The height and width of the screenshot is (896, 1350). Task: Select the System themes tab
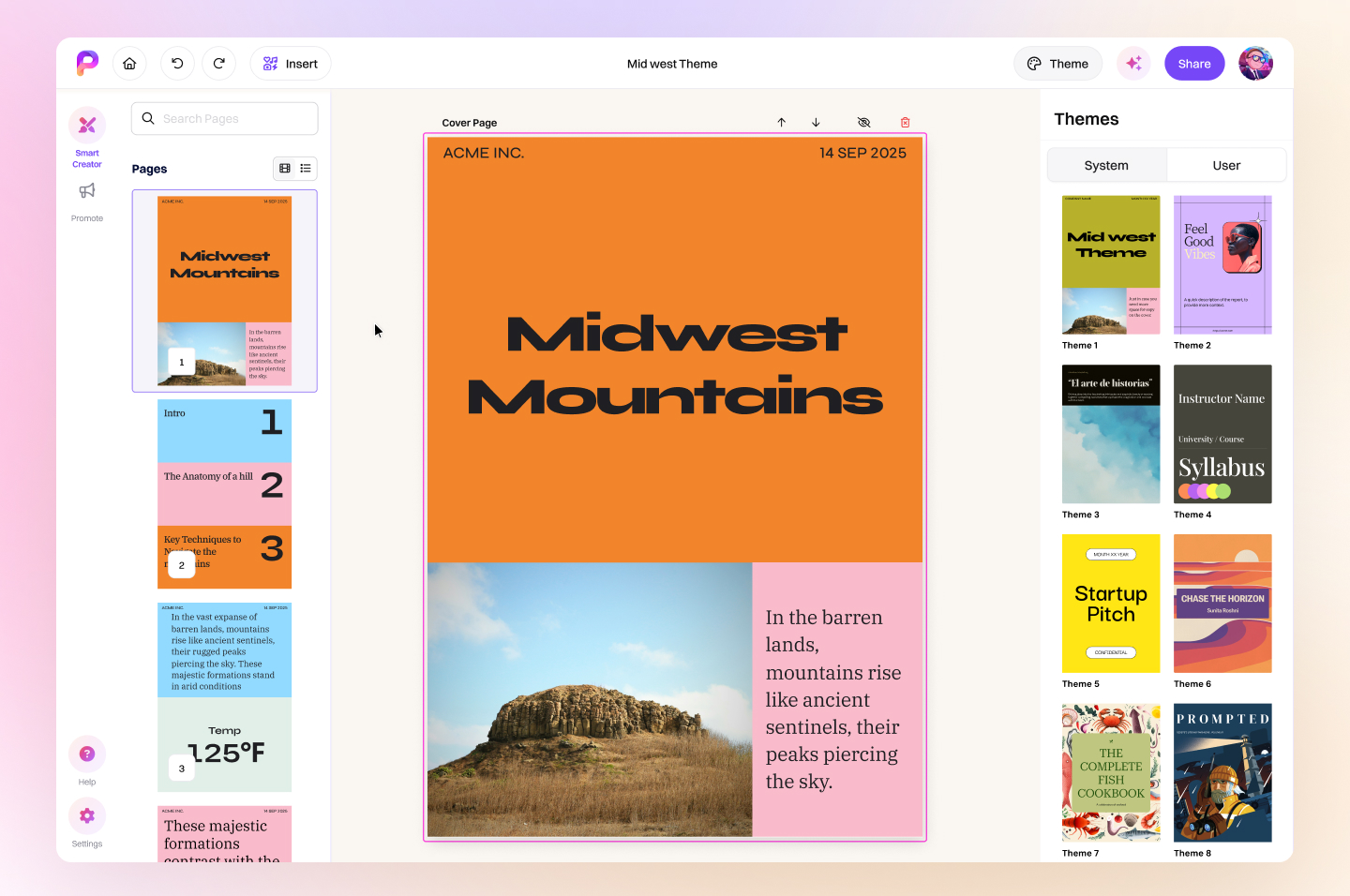point(1107,164)
